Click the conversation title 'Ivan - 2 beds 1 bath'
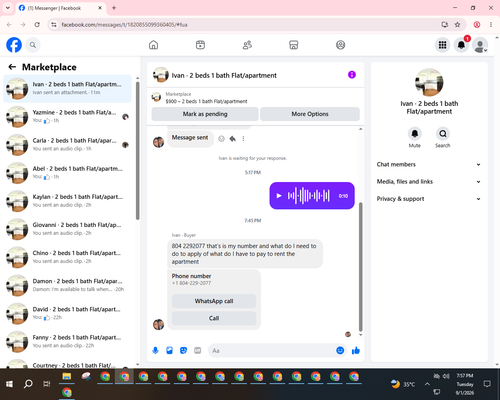This screenshot has width=500, height=400. click(224, 75)
